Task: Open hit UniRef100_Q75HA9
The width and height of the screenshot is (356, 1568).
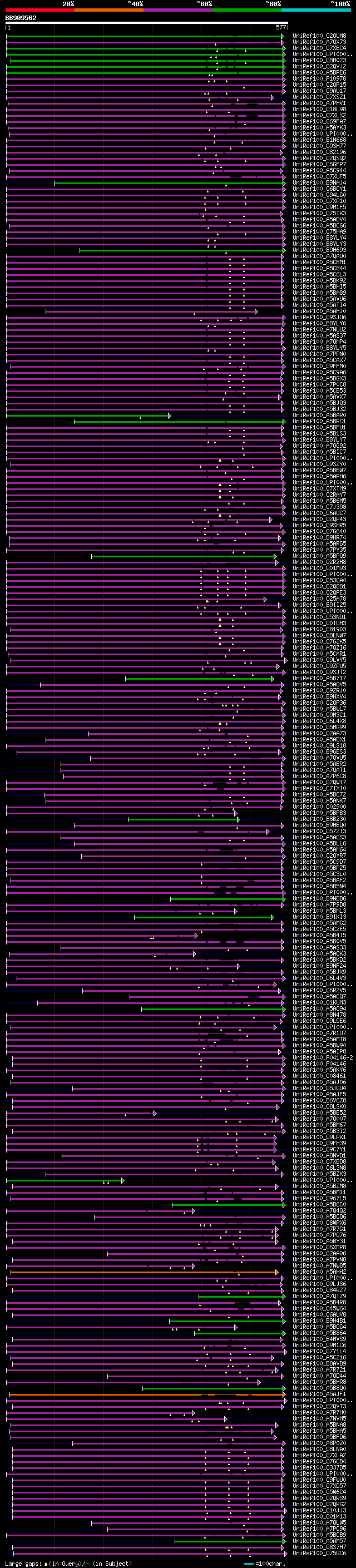Action: coord(319,232)
